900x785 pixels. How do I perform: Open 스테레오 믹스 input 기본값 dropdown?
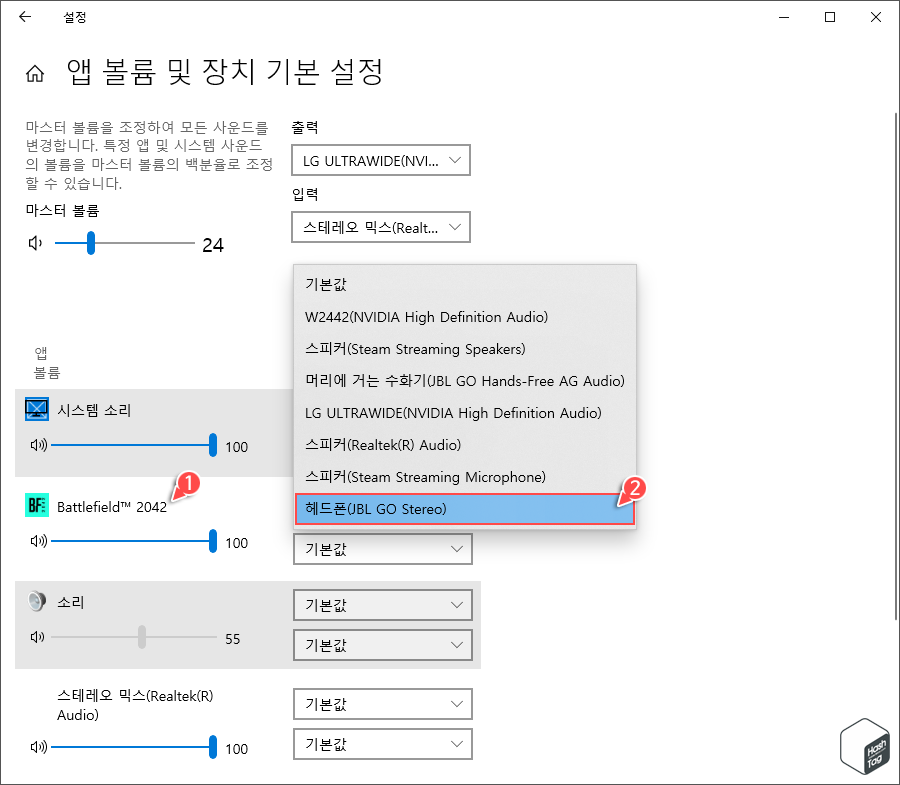pos(383,744)
